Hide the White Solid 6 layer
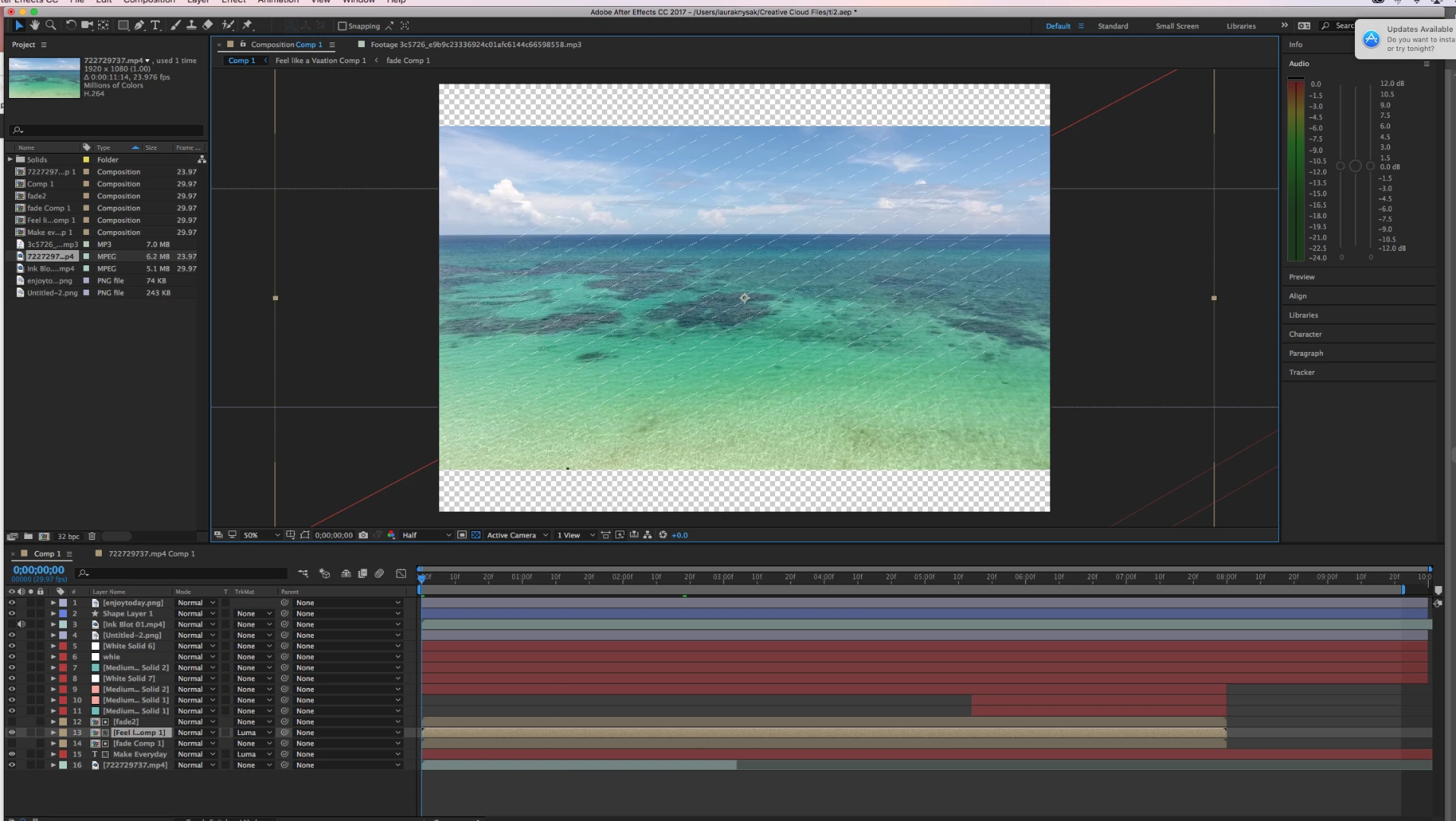 (x=11, y=646)
